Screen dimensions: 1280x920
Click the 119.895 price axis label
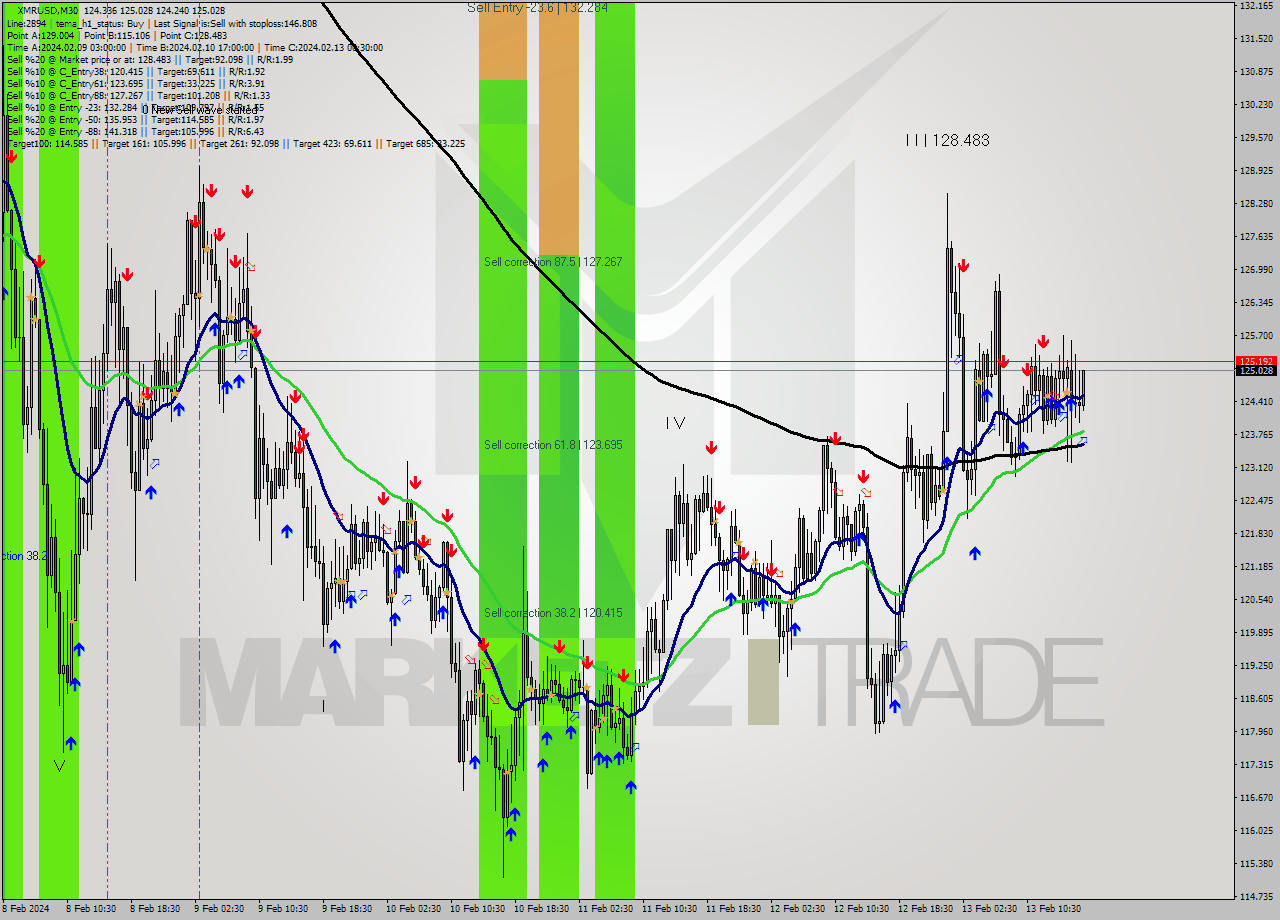pos(1255,632)
